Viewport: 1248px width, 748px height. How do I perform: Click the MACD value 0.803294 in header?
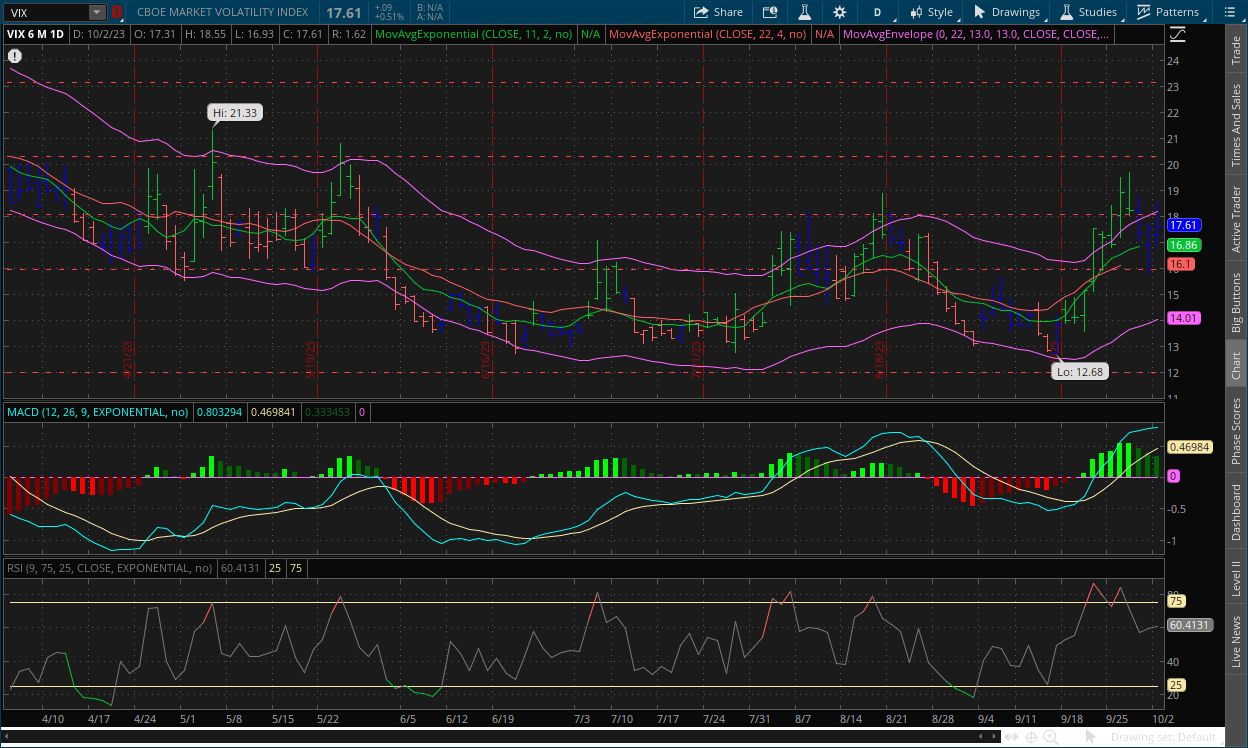220,411
